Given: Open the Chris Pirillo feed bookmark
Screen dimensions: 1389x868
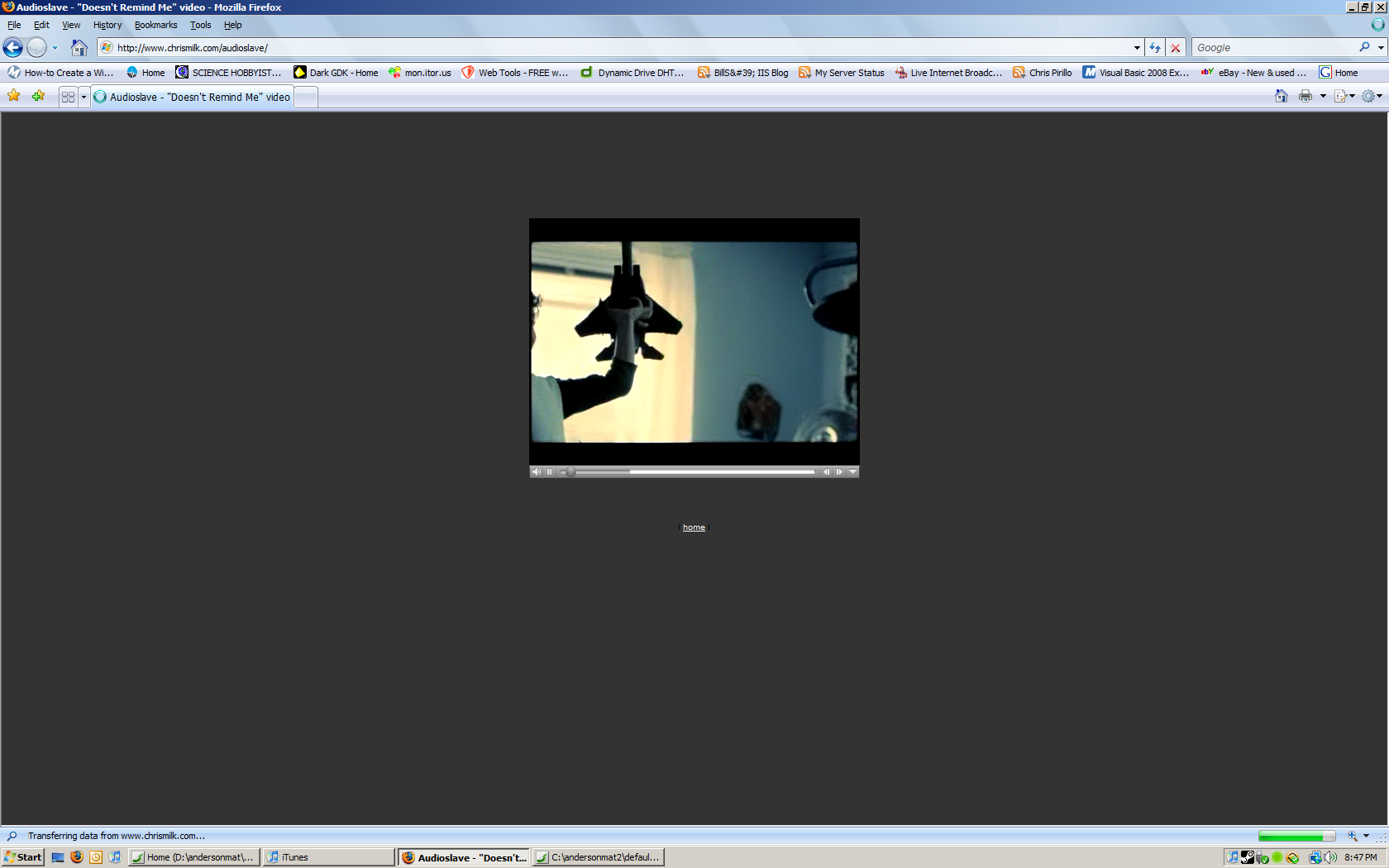Looking at the screenshot, I should pos(1043,73).
